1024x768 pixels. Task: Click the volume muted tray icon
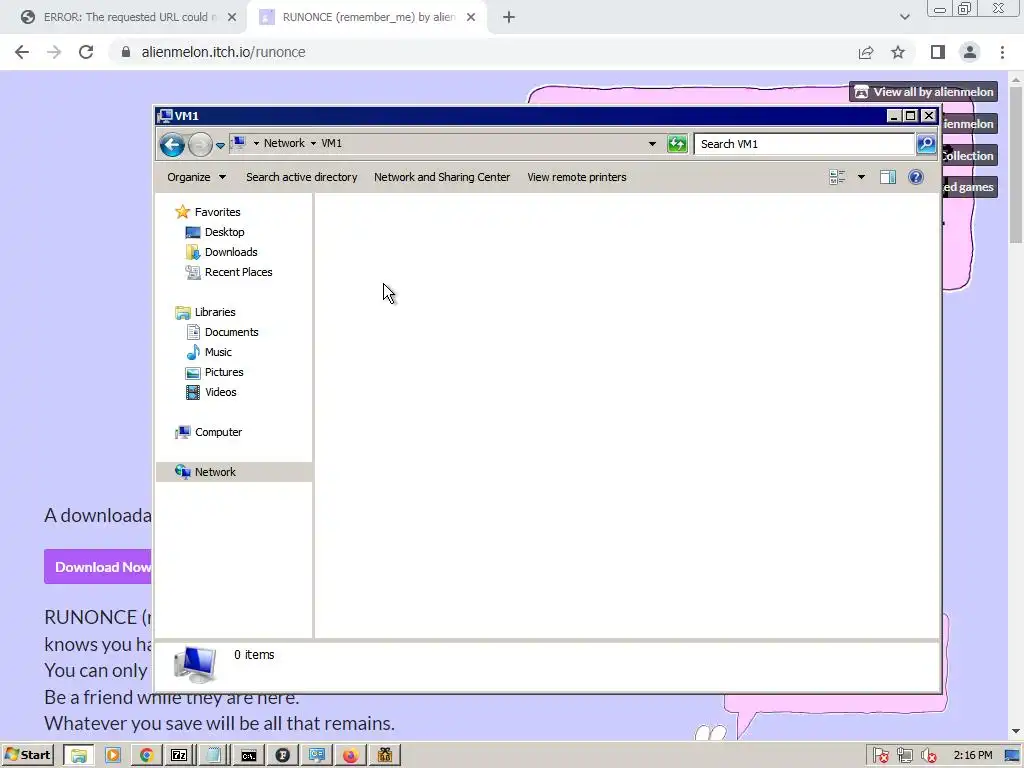(928, 756)
